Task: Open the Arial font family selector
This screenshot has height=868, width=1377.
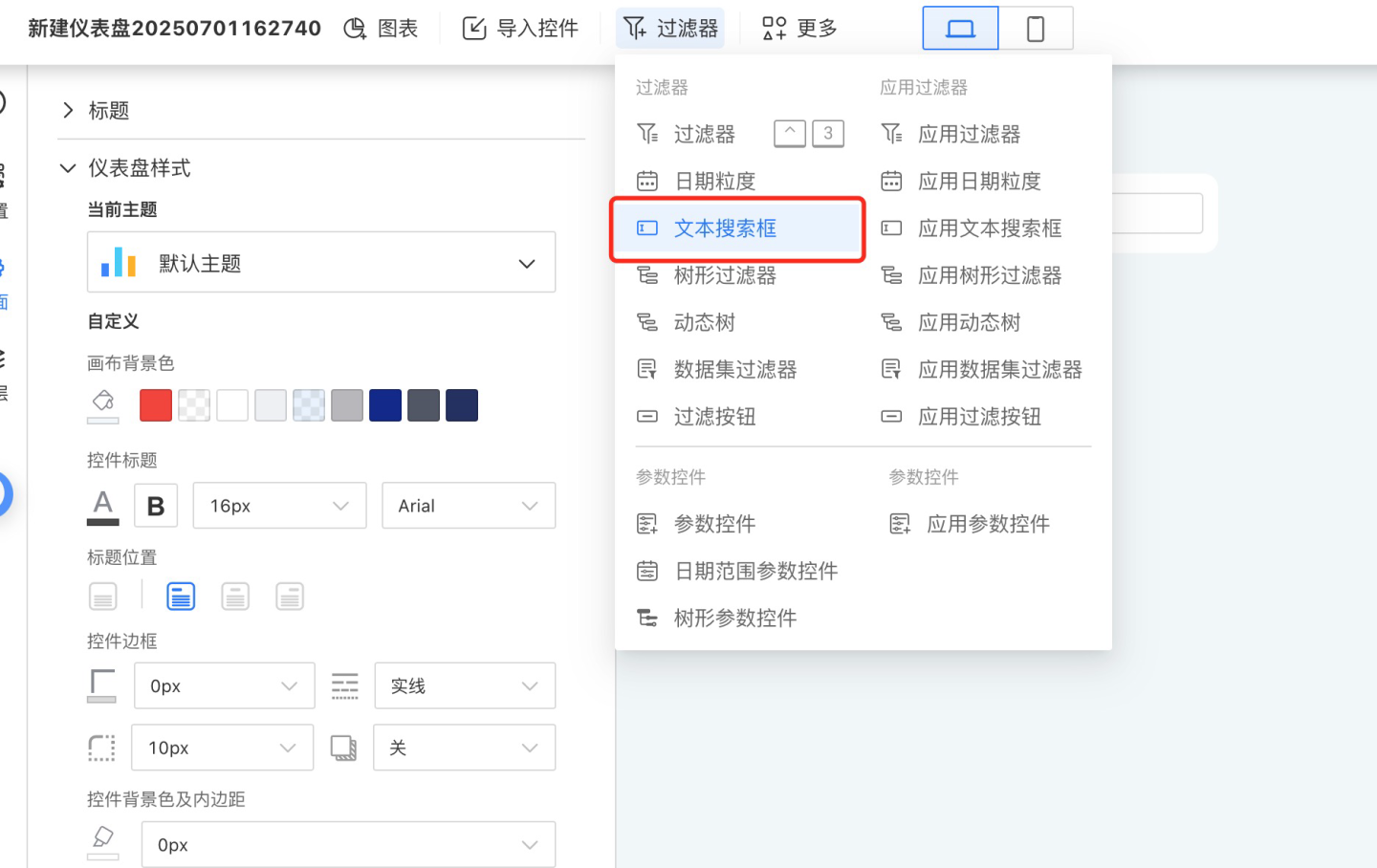Action: [x=469, y=506]
